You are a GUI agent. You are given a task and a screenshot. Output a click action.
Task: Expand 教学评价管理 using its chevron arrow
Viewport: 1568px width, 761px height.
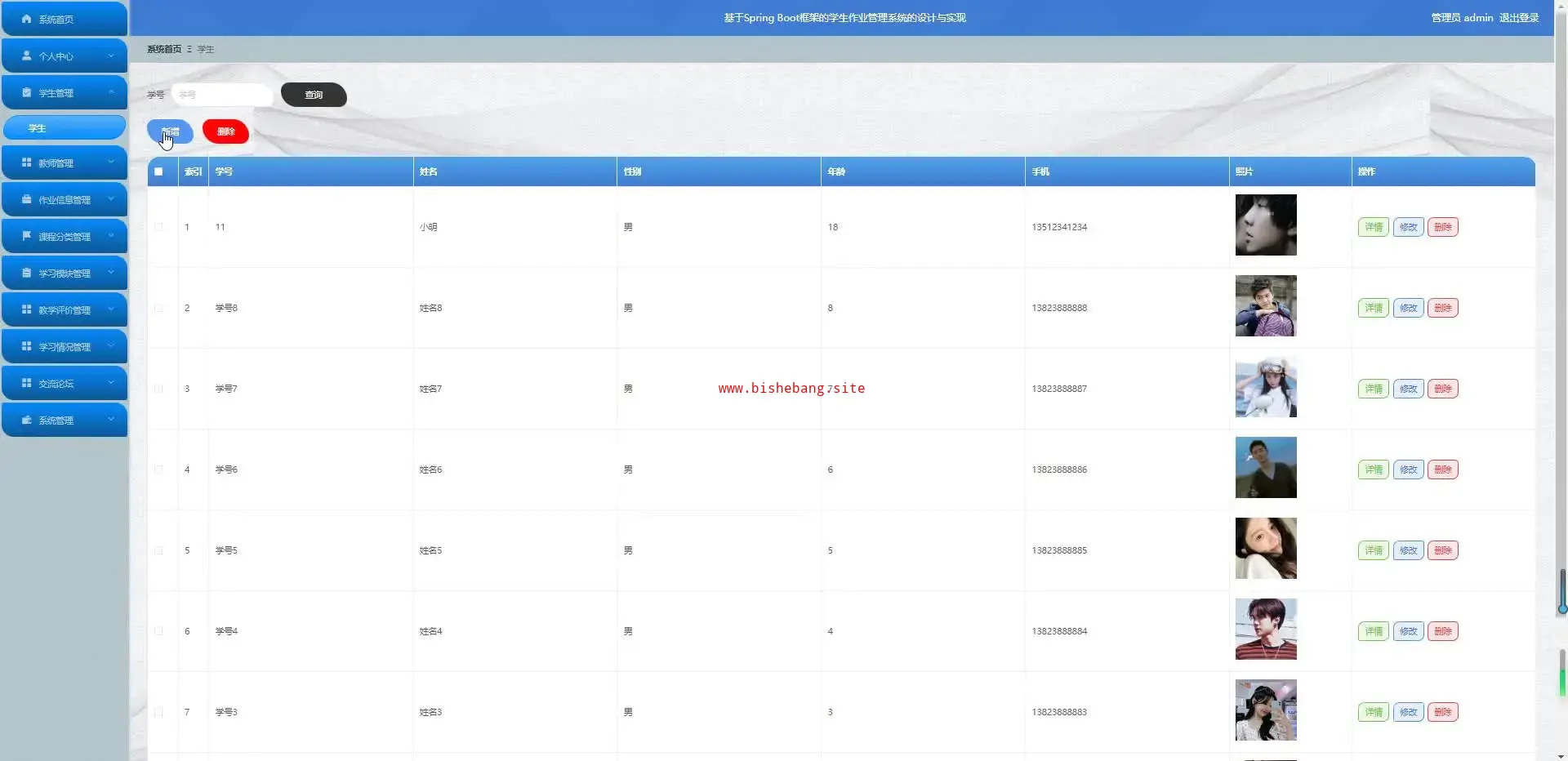[111, 309]
